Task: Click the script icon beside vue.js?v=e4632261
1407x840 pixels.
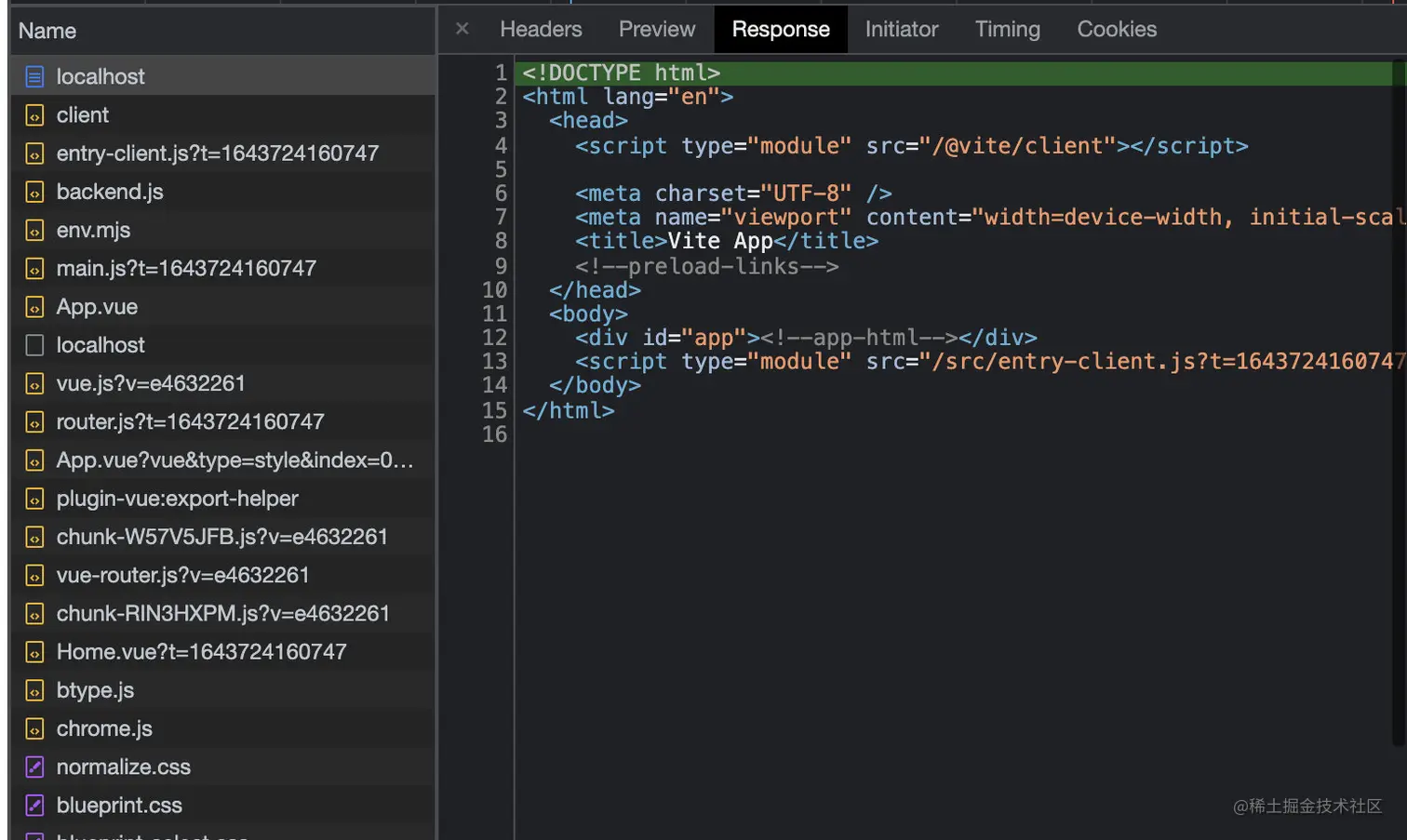Action: coord(34,383)
